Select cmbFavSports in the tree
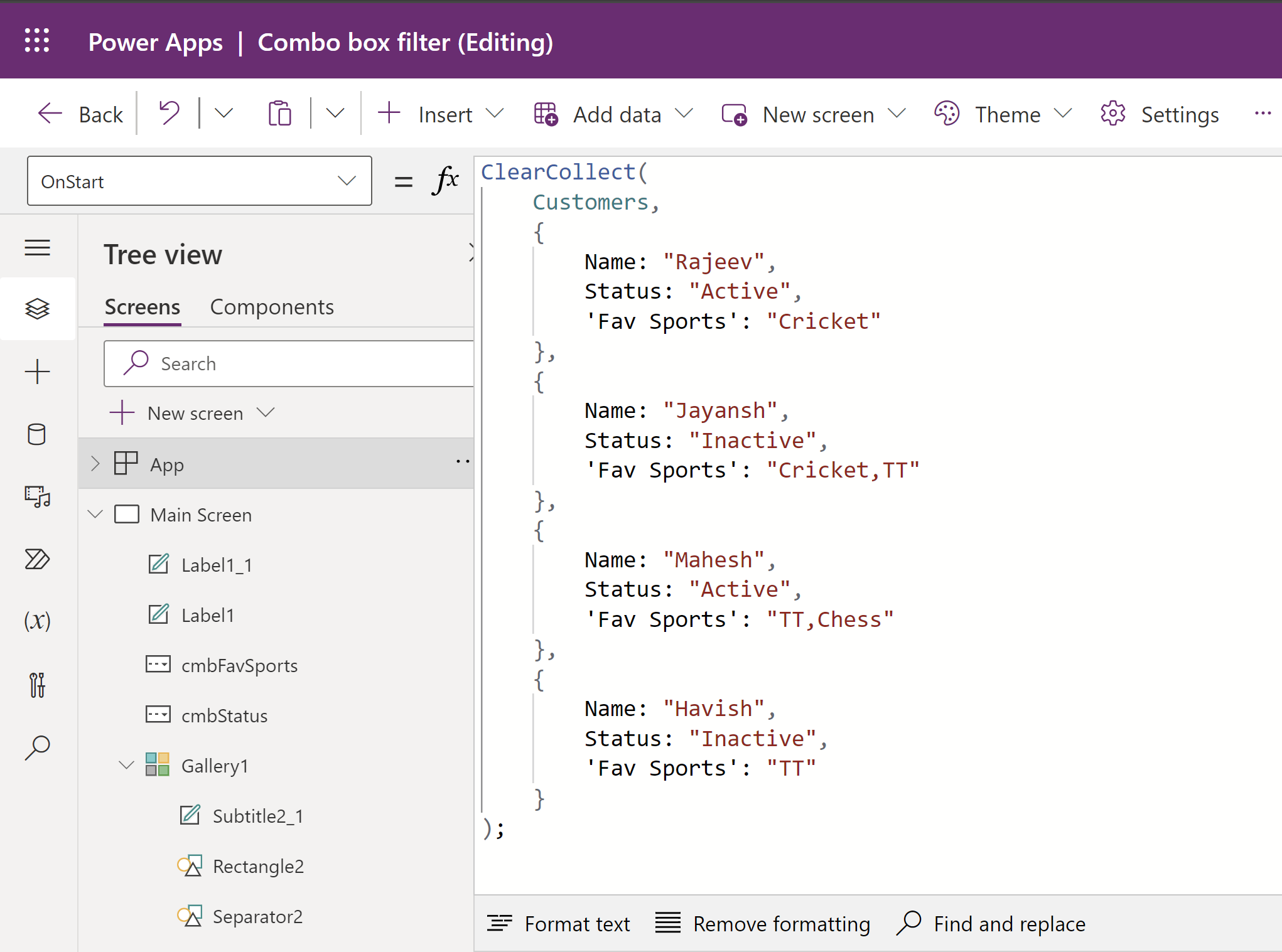This screenshot has width=1282, height=952. [x=239, y=665]
